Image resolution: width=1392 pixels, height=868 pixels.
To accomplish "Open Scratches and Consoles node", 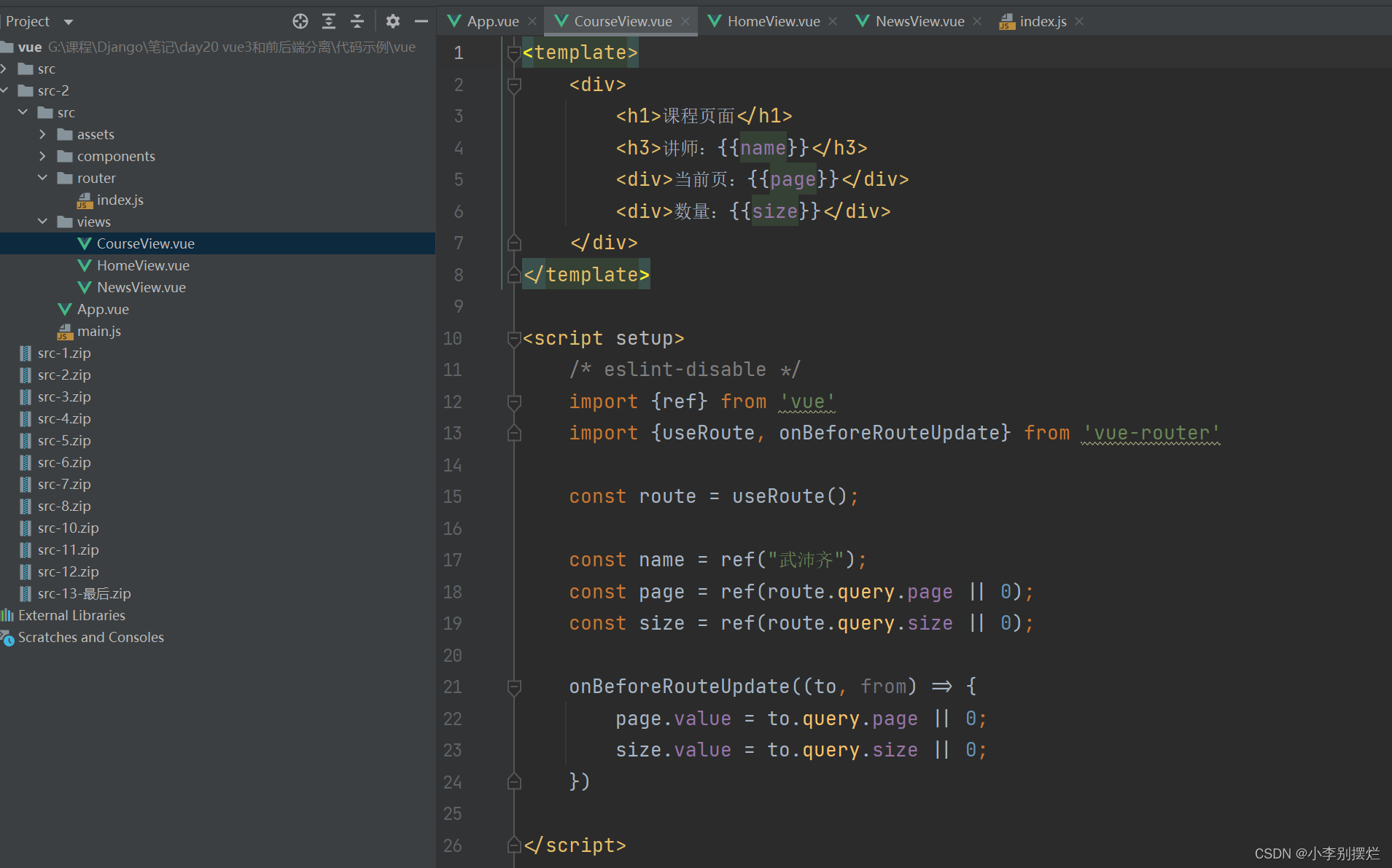I will point(217,637).
